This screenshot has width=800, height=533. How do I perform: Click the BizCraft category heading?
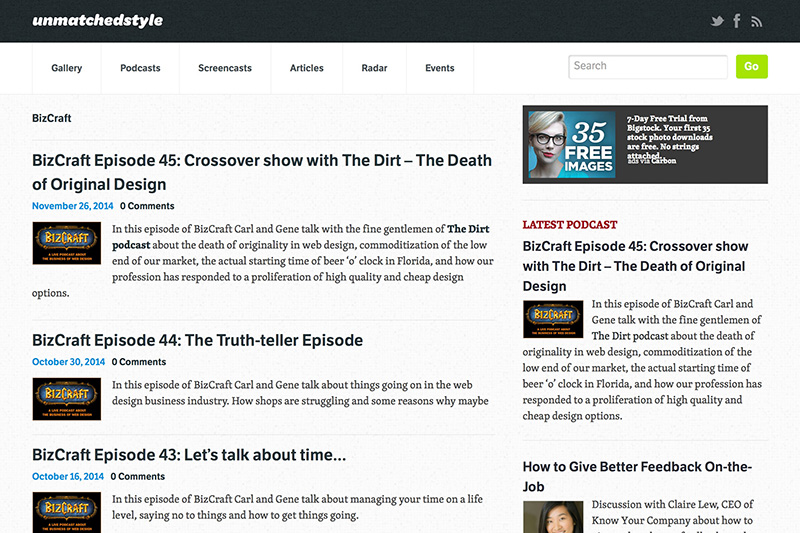[x=52, y=118]
